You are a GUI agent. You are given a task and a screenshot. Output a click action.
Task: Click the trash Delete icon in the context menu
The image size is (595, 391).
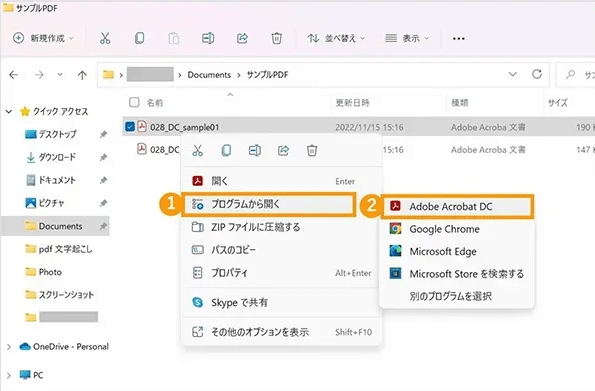[x=312, y=150]
